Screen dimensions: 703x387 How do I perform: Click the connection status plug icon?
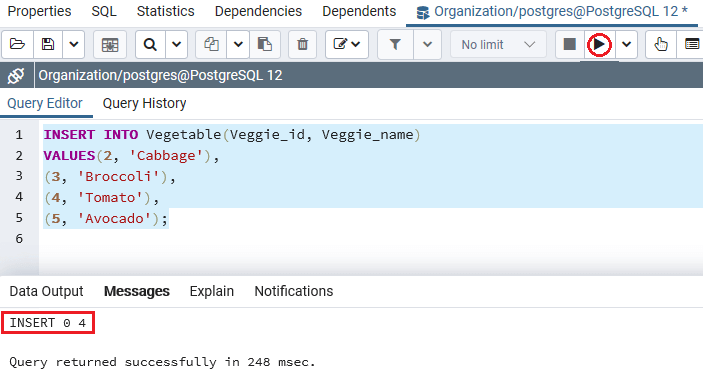point(16,75)
